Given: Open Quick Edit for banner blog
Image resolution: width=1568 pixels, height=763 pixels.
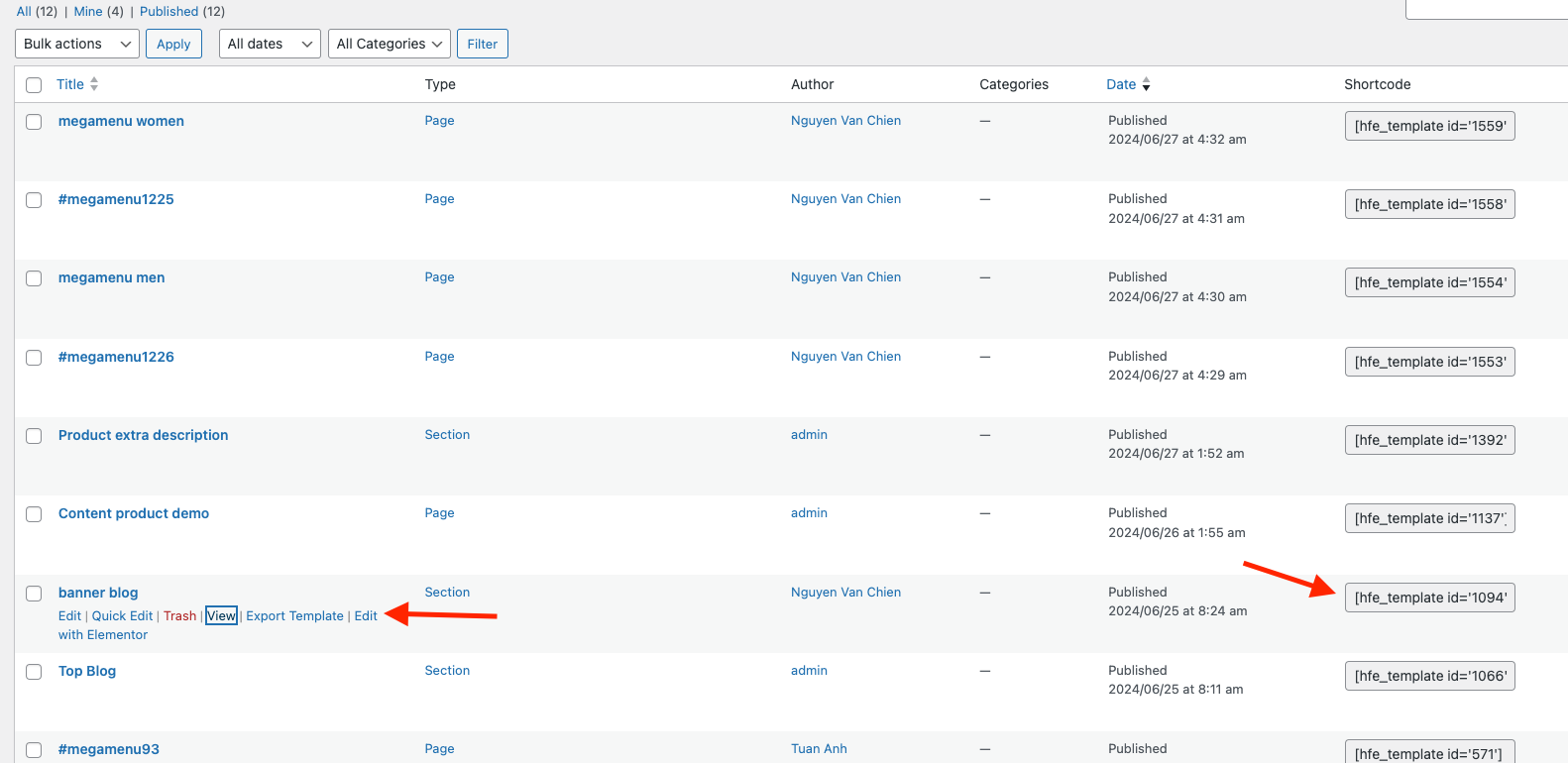Looking at the screenshot, I should 122,615.
